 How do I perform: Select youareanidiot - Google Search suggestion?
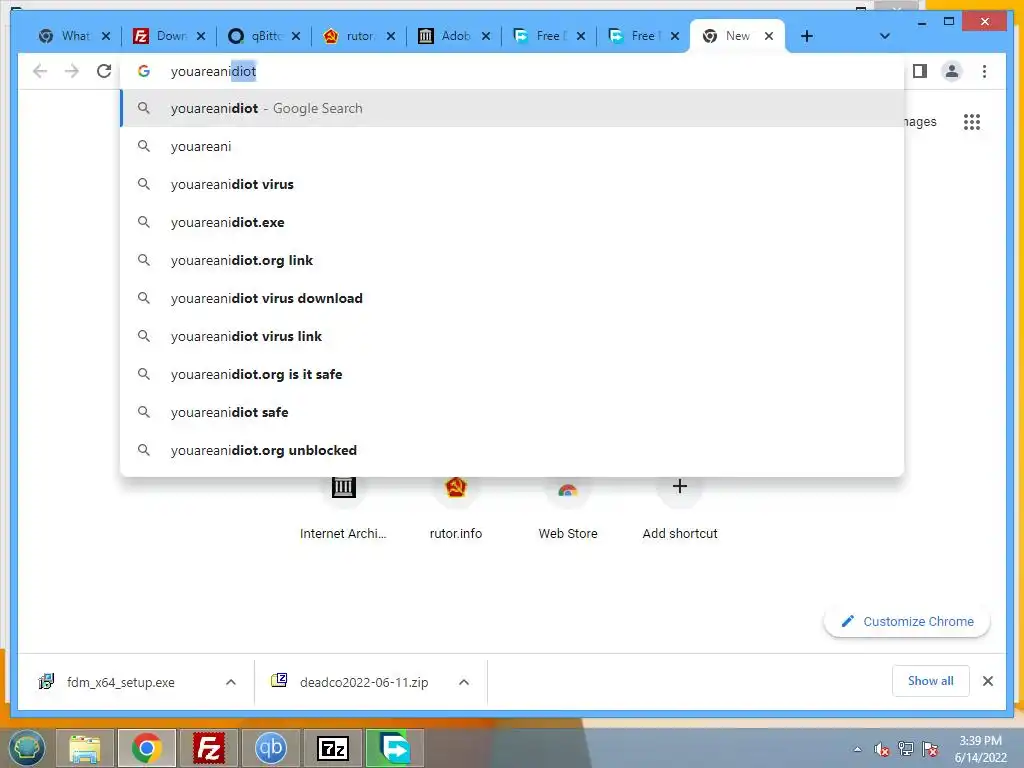pos(512,108)
